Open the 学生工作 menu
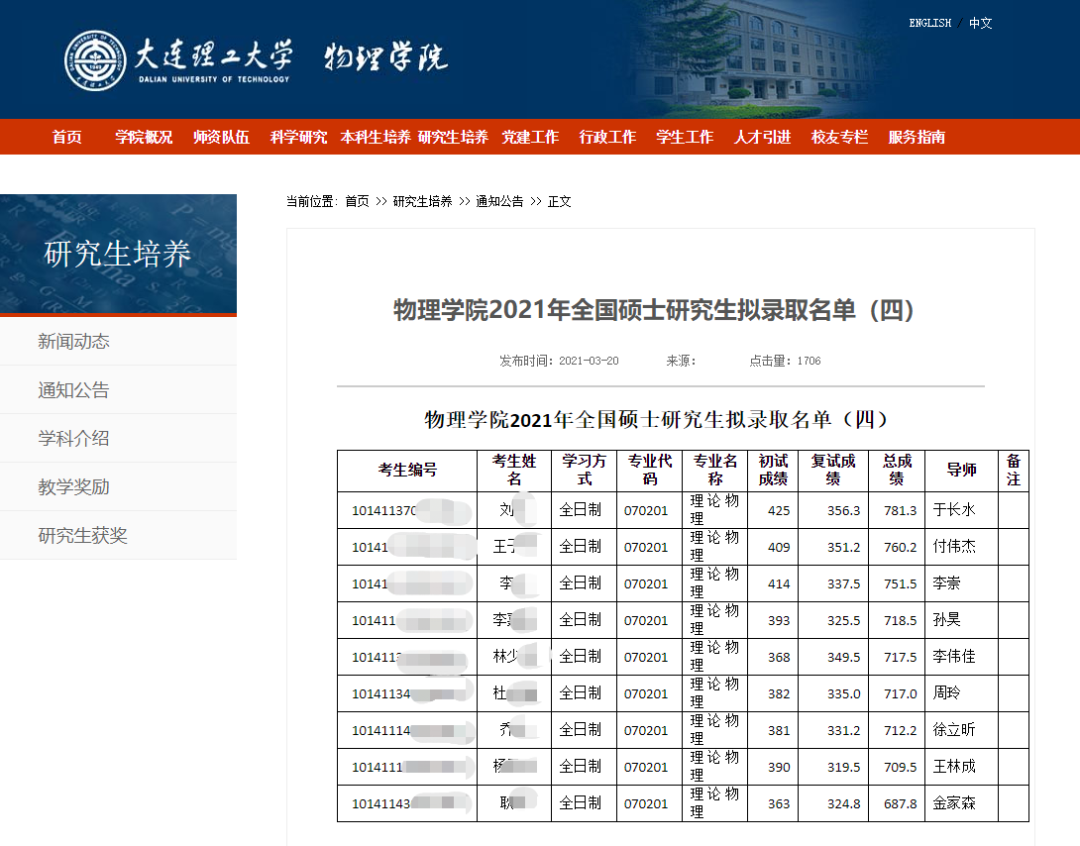The width and height of the screenshot is (1080, 846). coord(685,137)
